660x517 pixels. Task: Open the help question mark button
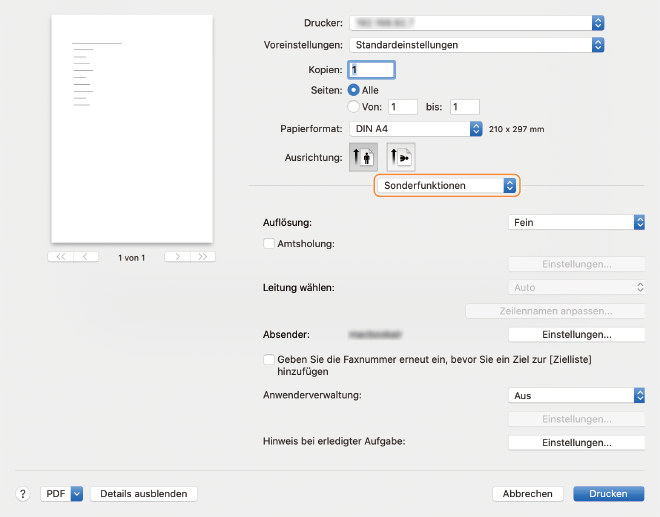pyautogui.click(x=22, y=494)
